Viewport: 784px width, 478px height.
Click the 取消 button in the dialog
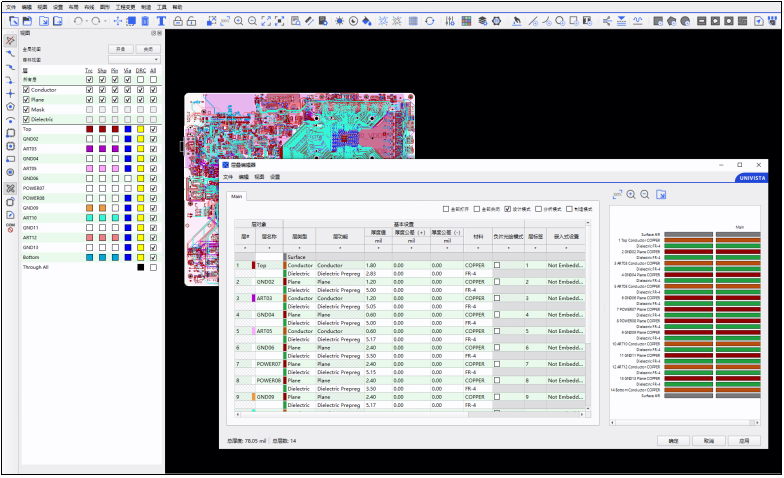point(708,440)
